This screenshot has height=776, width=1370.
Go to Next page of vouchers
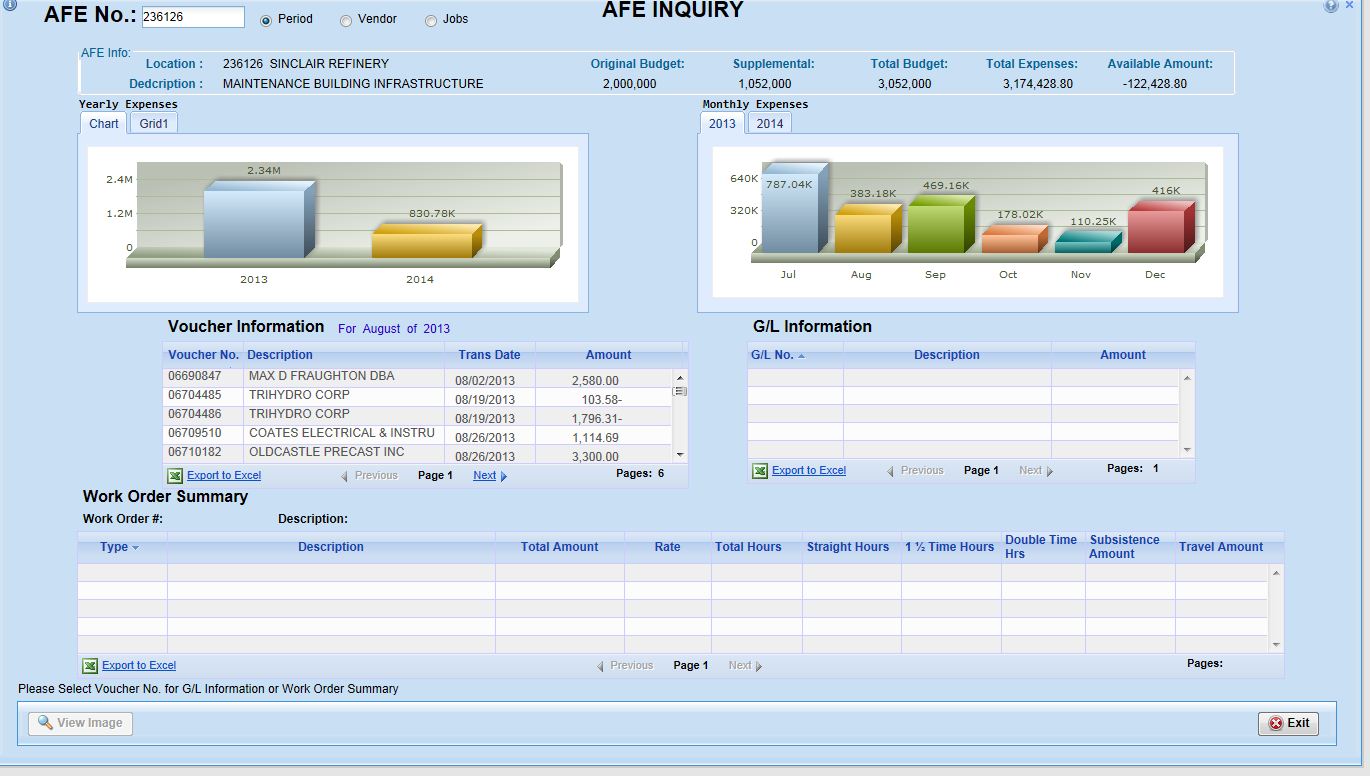tap(490, 476)
